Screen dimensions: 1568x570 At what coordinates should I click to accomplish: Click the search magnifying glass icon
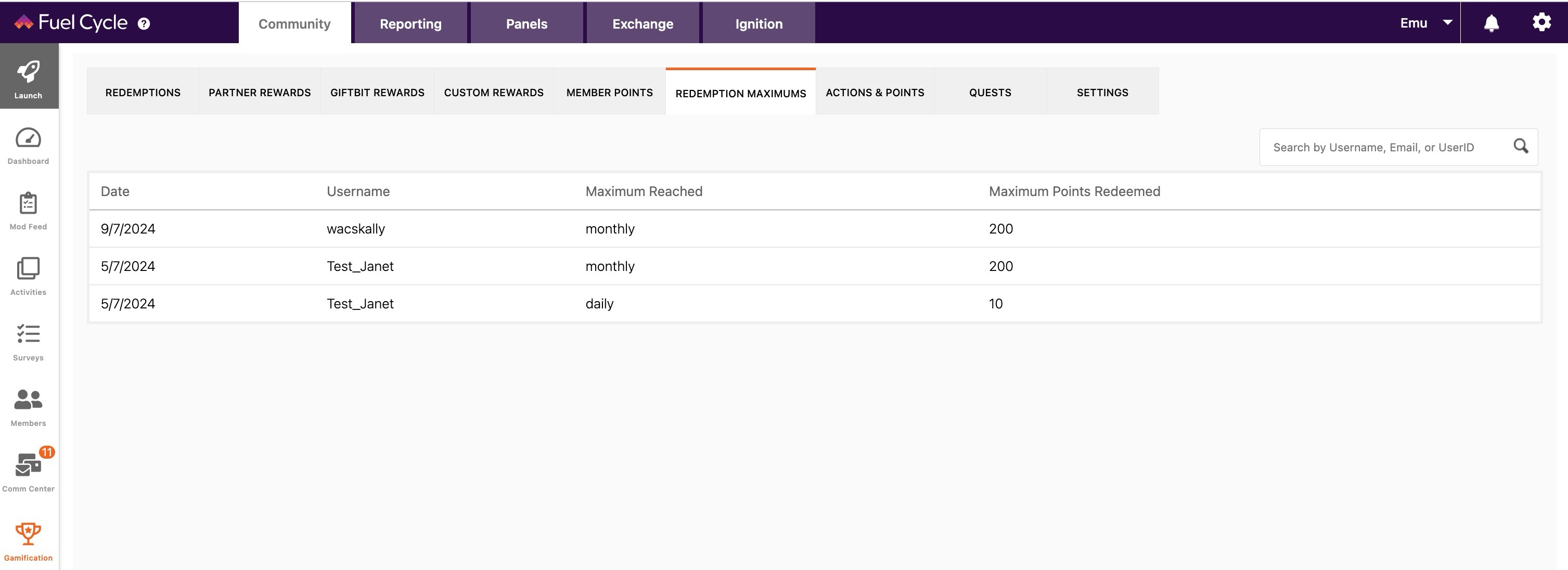point(1521,146)
